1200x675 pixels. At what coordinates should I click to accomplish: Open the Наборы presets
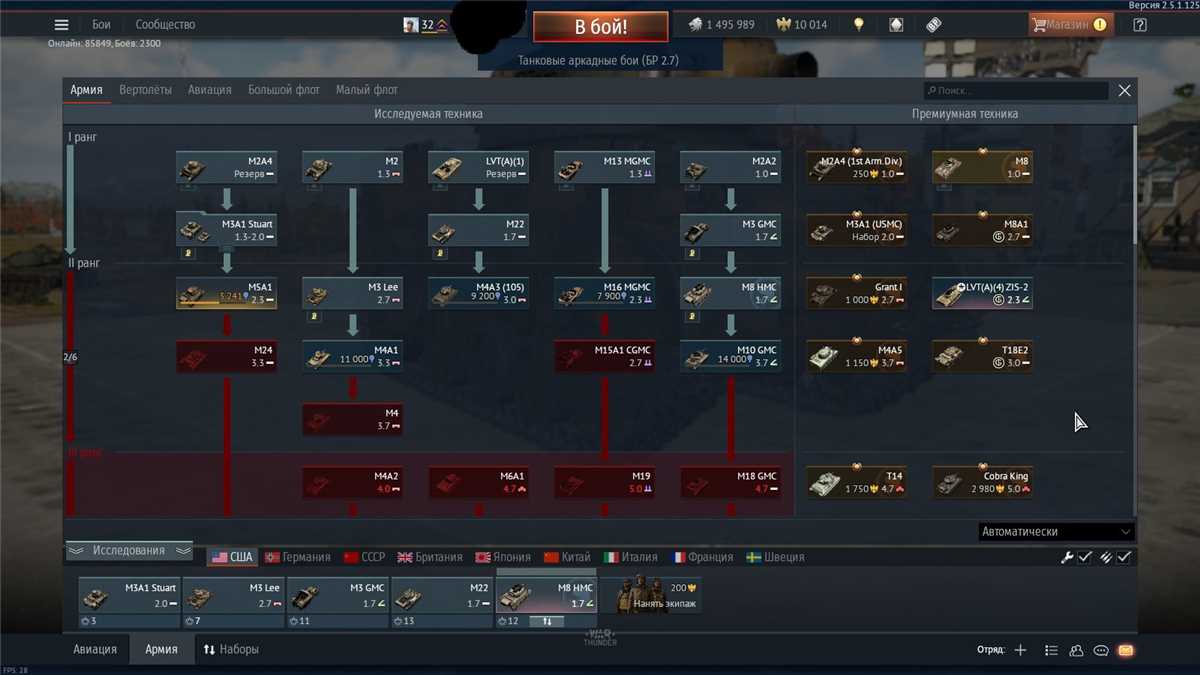tap(231, 649)
